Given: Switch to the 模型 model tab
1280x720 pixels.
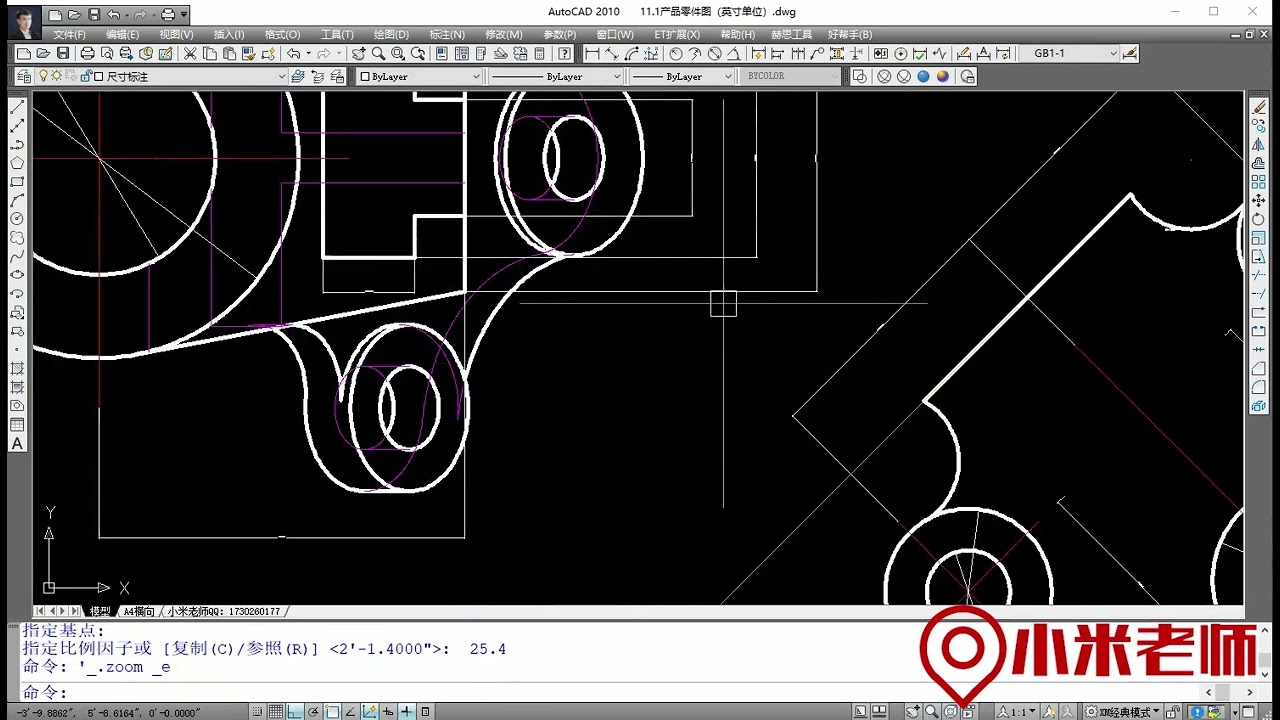Looking at the screenshot, I should click(100, 611).
